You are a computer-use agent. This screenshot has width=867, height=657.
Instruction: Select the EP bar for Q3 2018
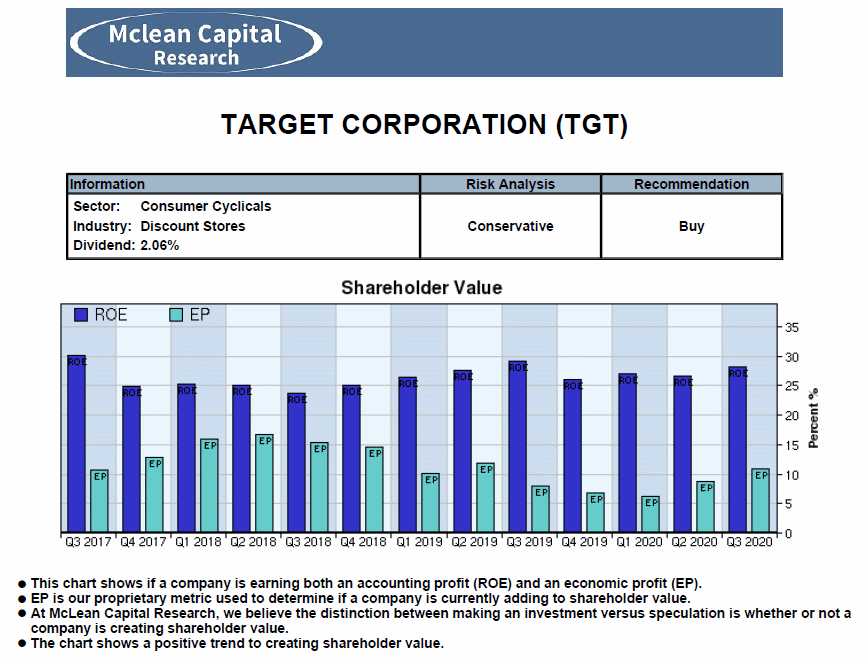pos(320,488)
